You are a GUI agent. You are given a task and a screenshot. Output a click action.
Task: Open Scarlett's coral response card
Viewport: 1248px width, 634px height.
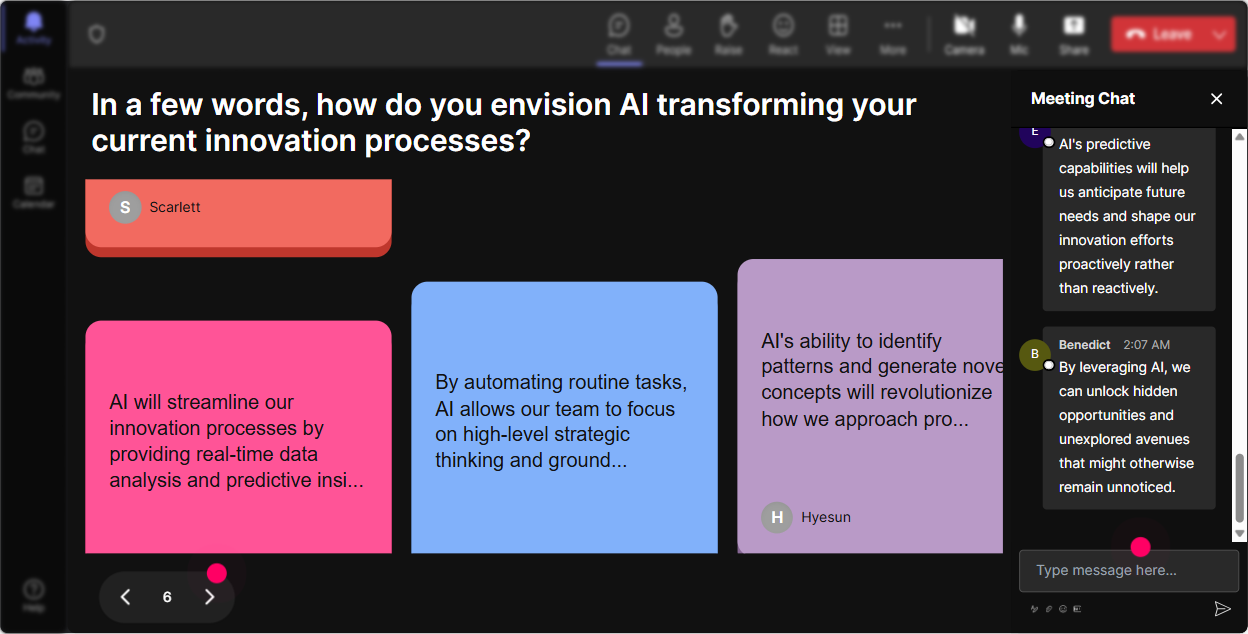click(238, 217)
